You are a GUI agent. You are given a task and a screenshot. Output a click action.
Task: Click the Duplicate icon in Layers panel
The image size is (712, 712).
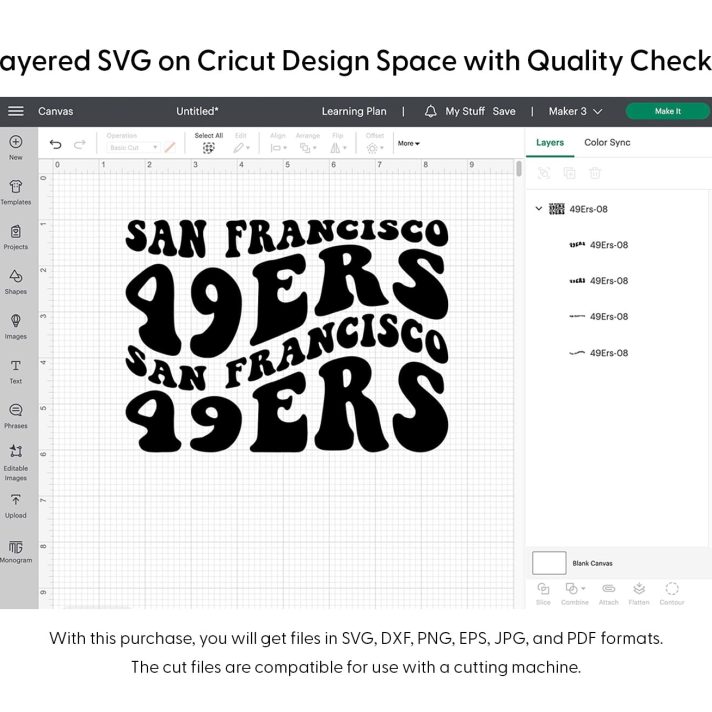tap(569, 173)
